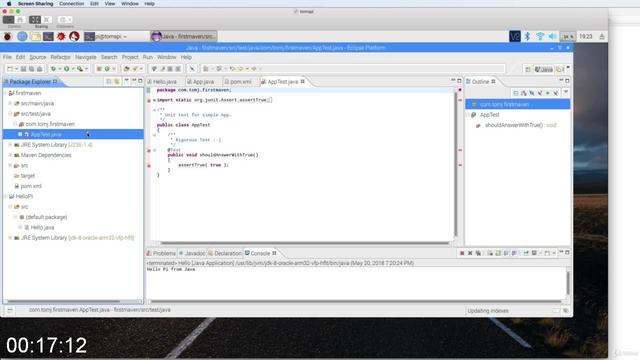The width and height of the screenshot is (640, 360).
Task: Select shouldAnswerWithTrue() in Outline
Action: [x=513, y=125]
